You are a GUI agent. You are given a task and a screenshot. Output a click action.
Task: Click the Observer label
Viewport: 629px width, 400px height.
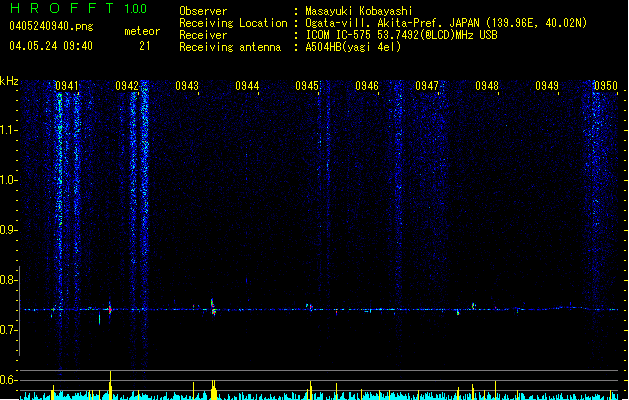(203, 11)
